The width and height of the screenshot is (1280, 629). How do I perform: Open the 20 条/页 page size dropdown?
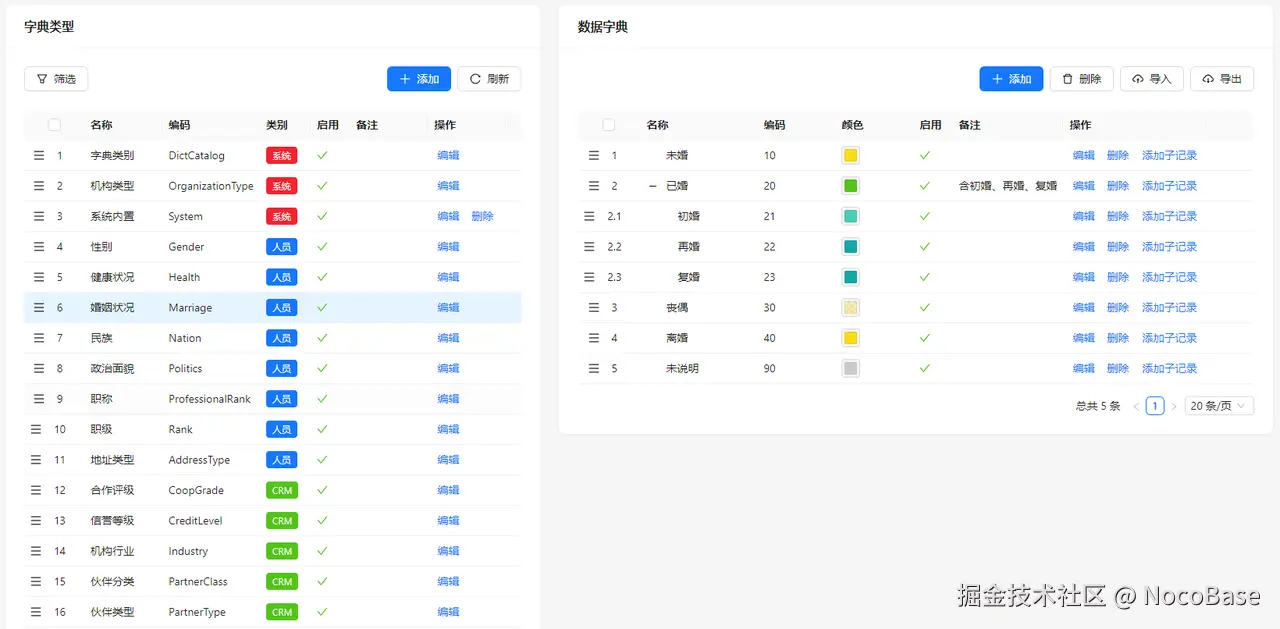(x=1219, y=406)
